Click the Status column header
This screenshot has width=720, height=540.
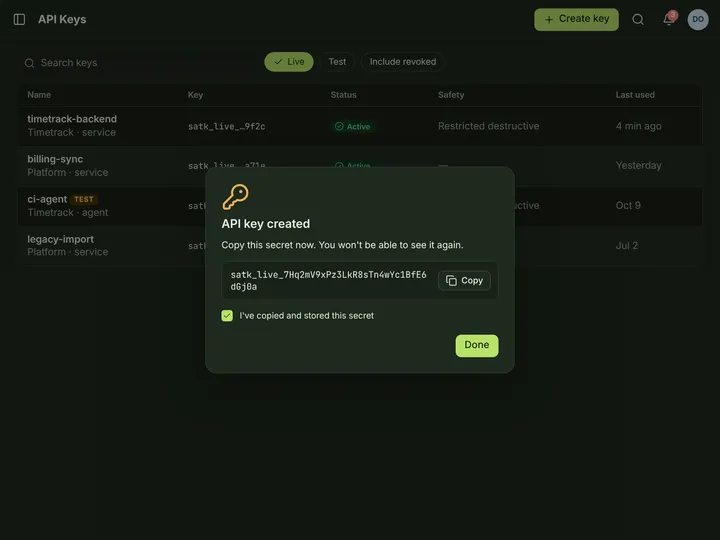[343, 95]
